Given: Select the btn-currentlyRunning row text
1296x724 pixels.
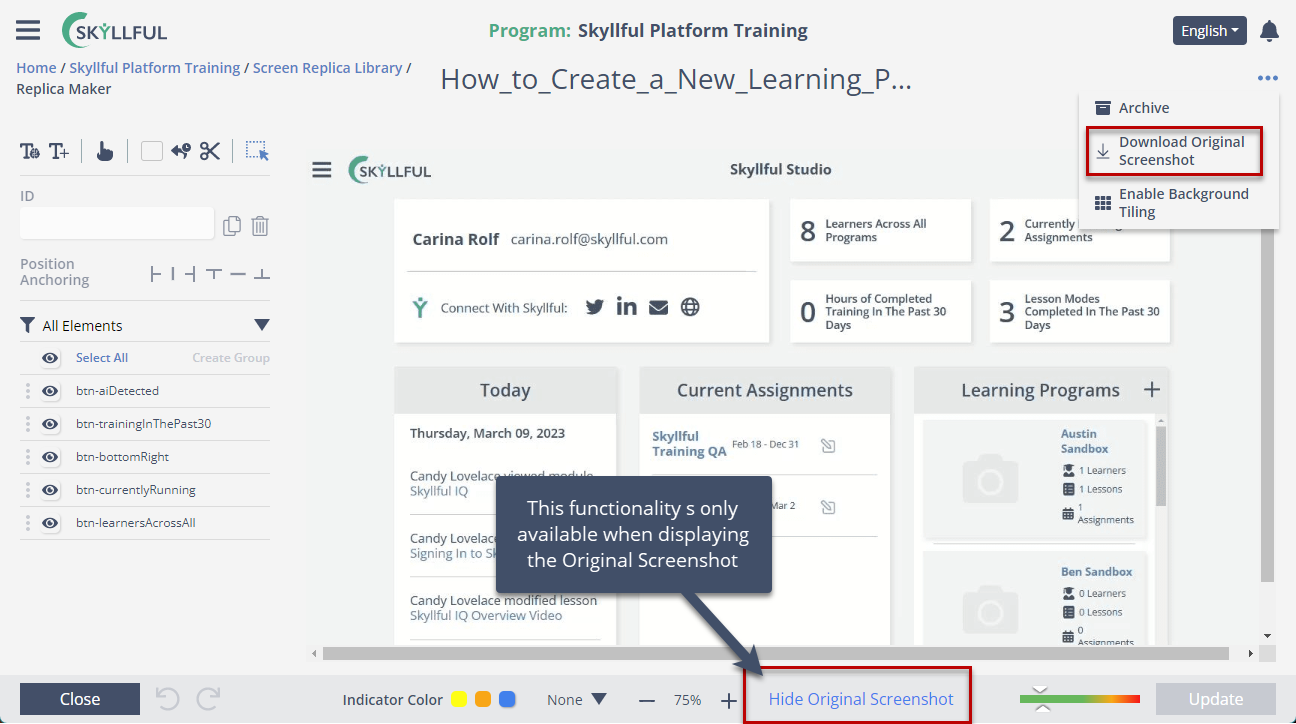Looking at the screenshot, I should tap(136, 490).
